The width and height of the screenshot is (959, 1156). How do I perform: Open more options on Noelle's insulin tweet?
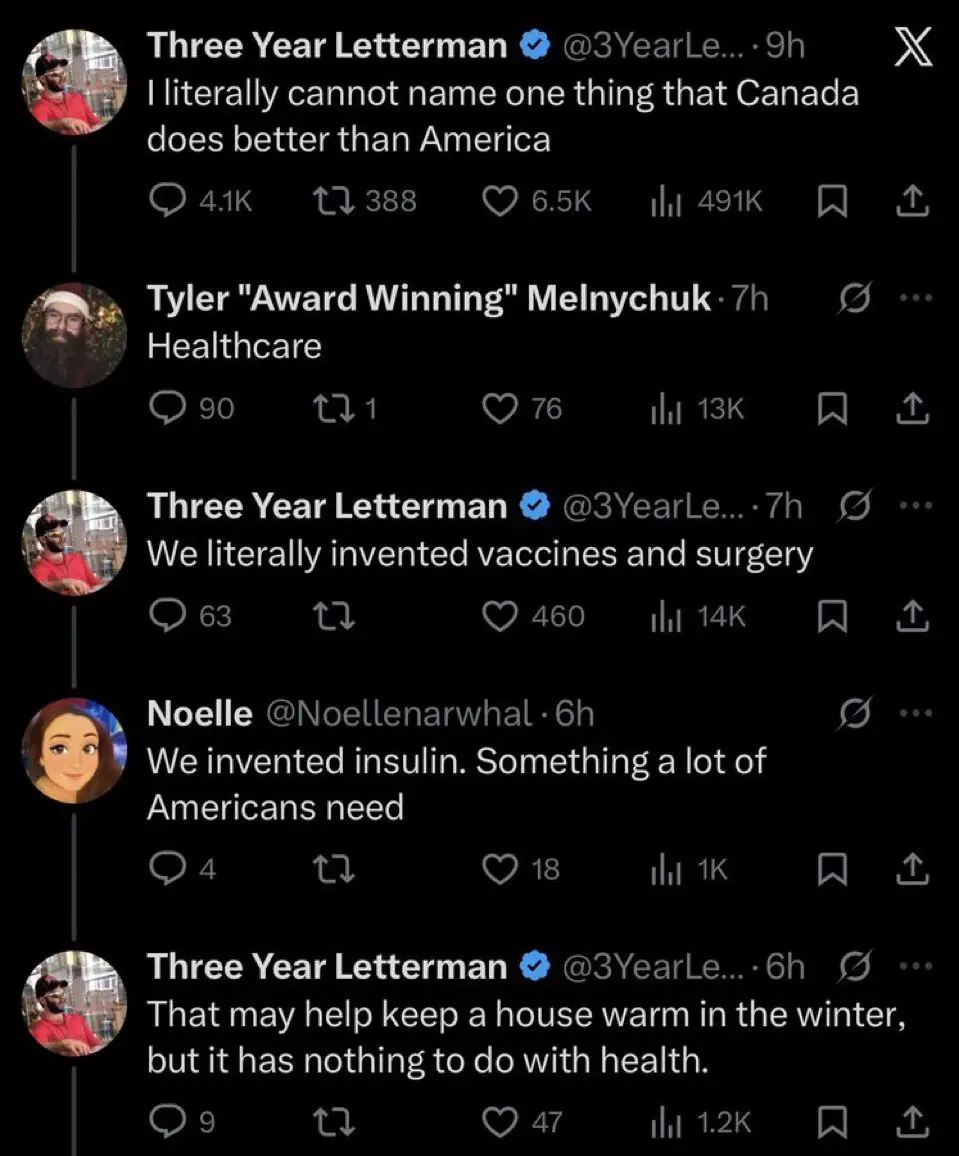(915, 714)
